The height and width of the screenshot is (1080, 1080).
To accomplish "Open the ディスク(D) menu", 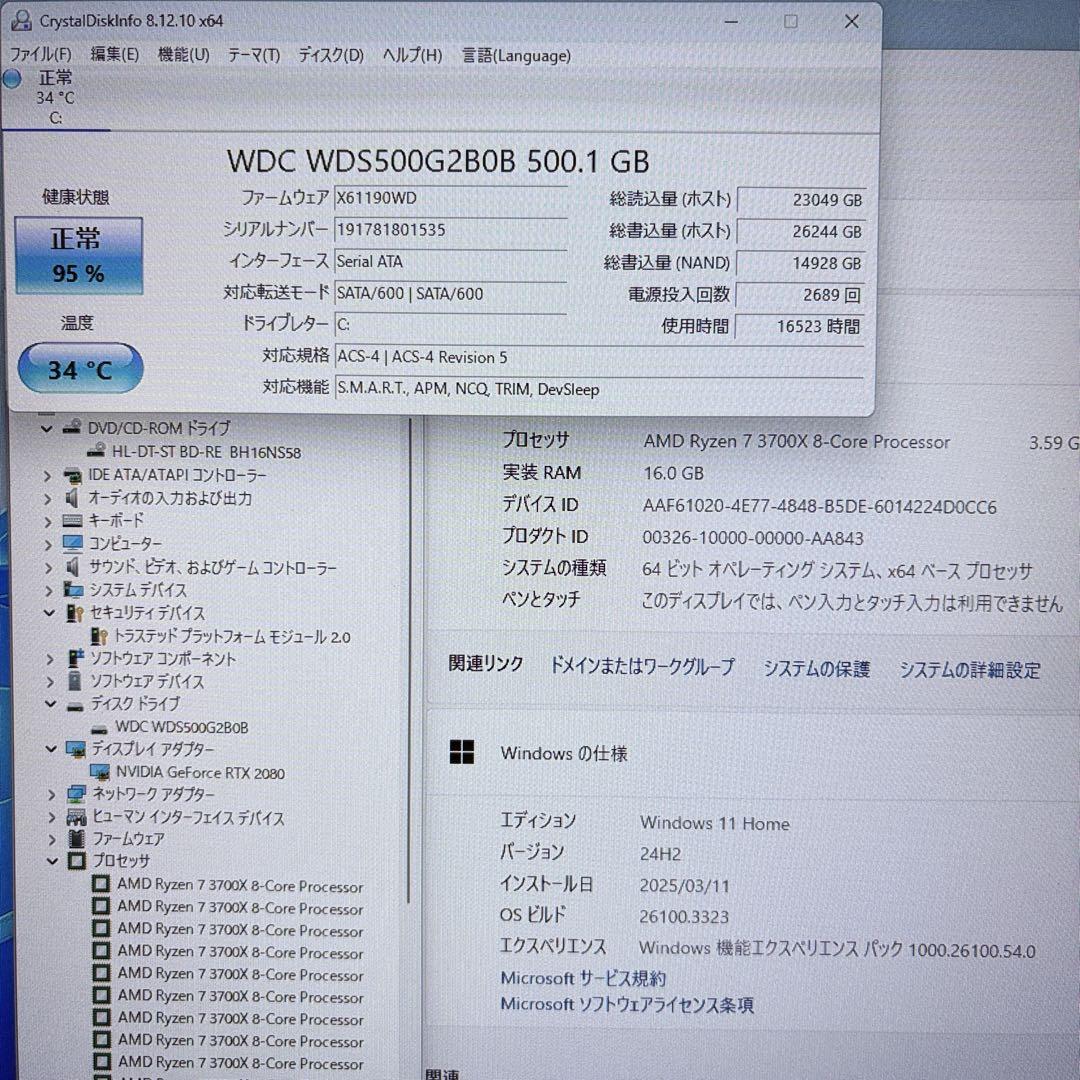I will (331, 55).
